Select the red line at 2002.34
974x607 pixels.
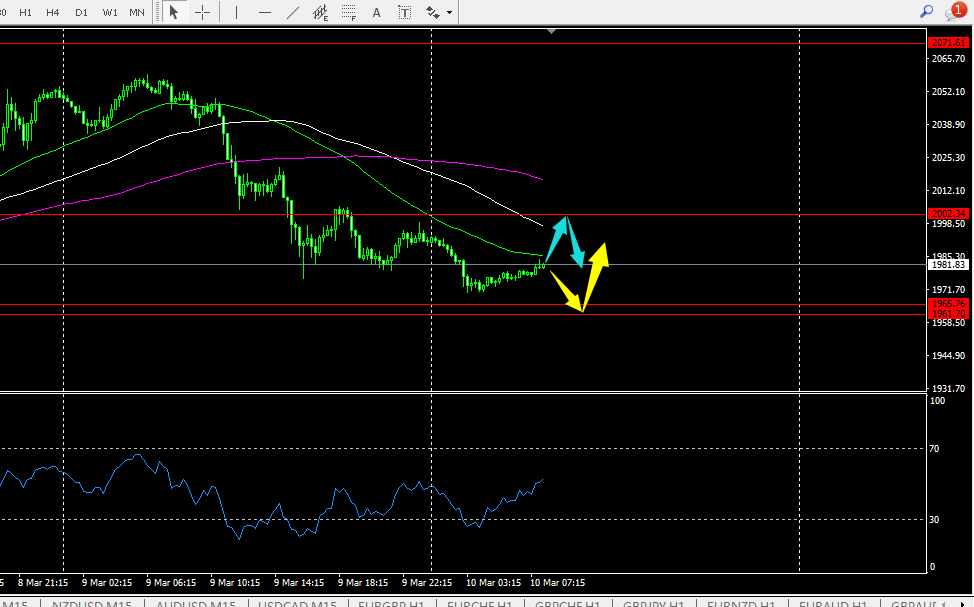coord(700,214)
